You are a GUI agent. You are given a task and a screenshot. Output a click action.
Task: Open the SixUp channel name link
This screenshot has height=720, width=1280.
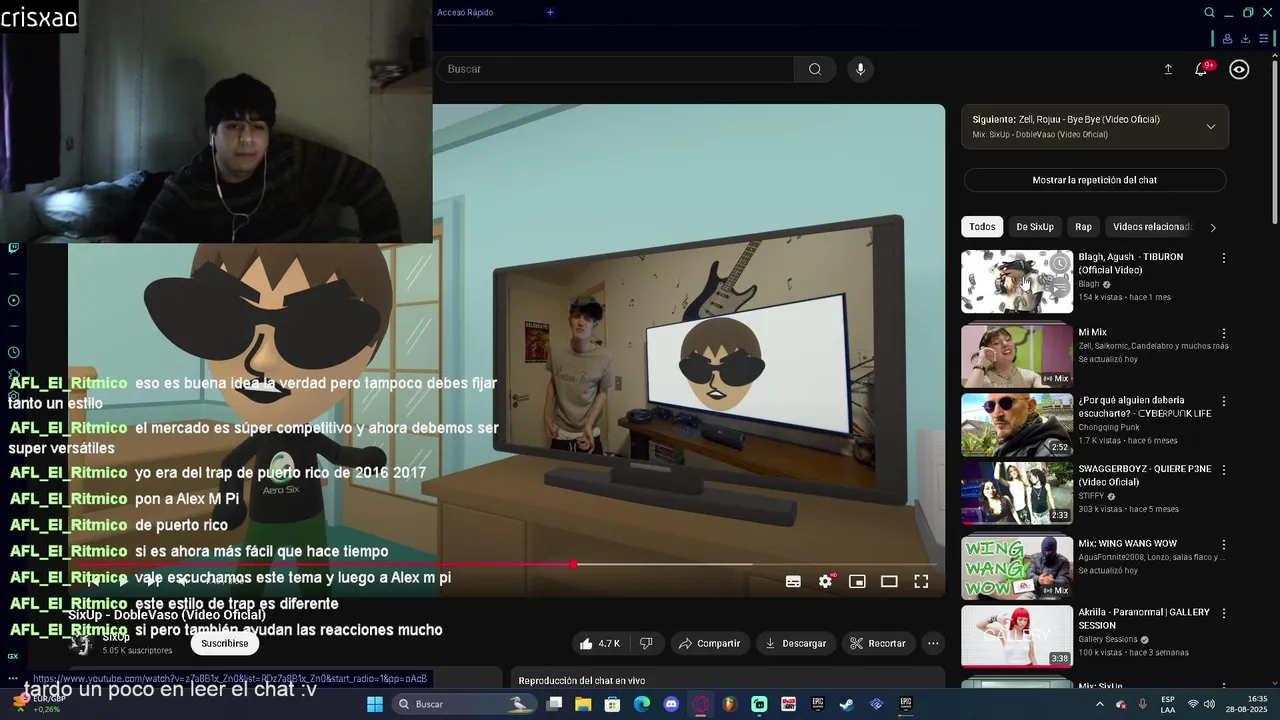[x=116, y=637]
